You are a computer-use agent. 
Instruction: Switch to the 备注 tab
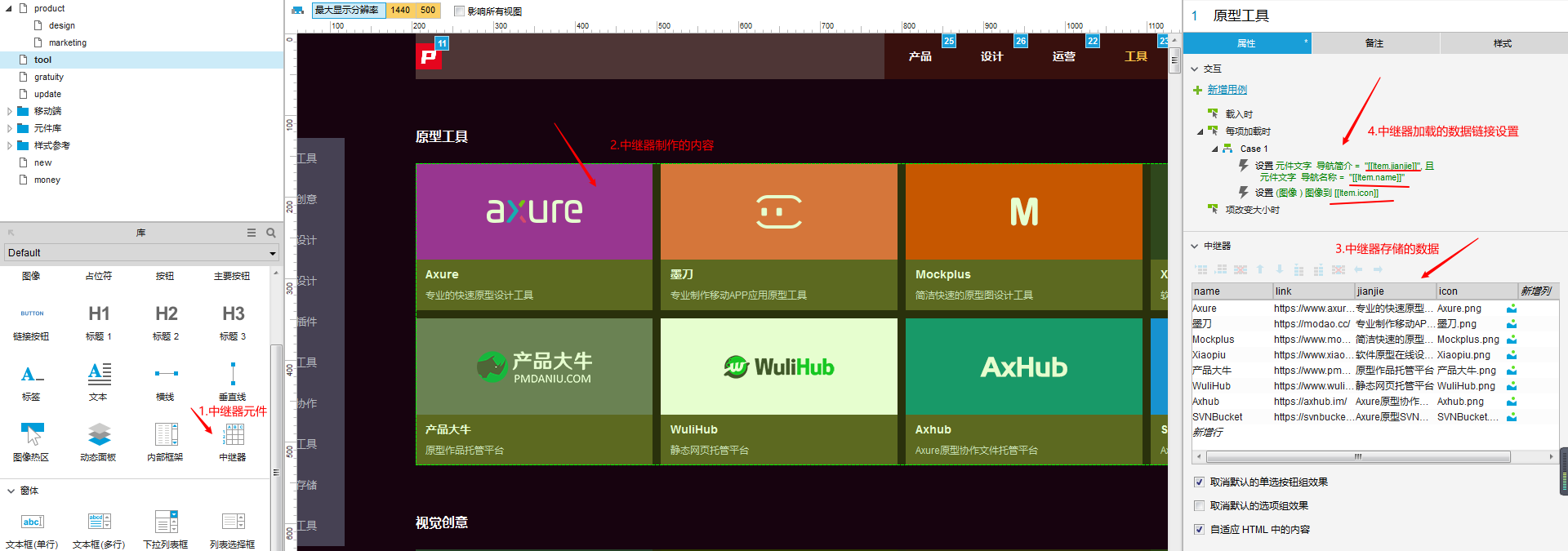click(x=1375, y=43)
